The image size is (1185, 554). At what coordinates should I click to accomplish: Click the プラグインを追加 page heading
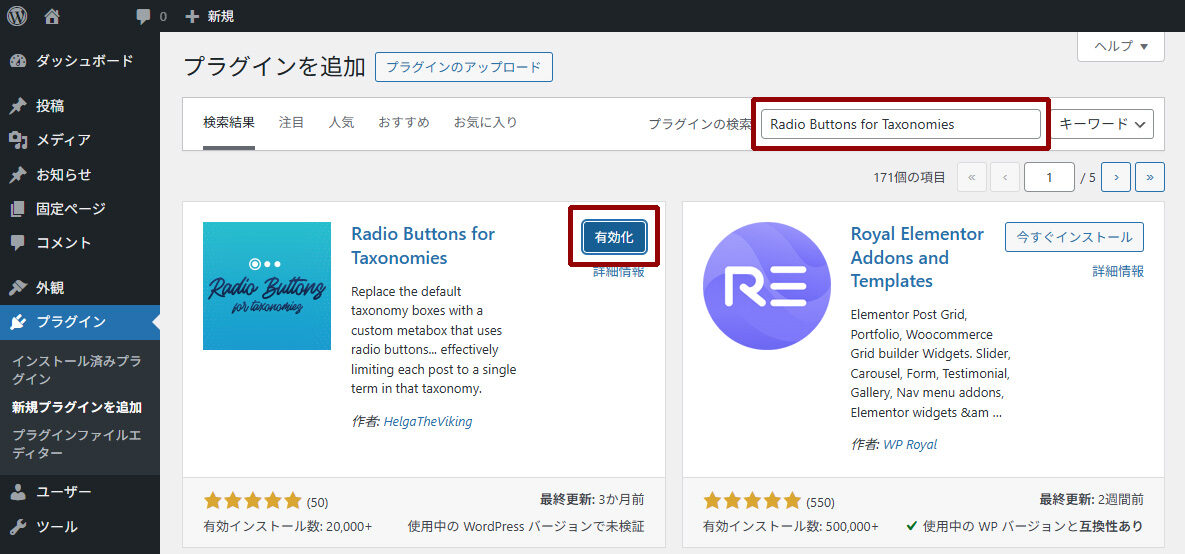[x=275, y=67]
